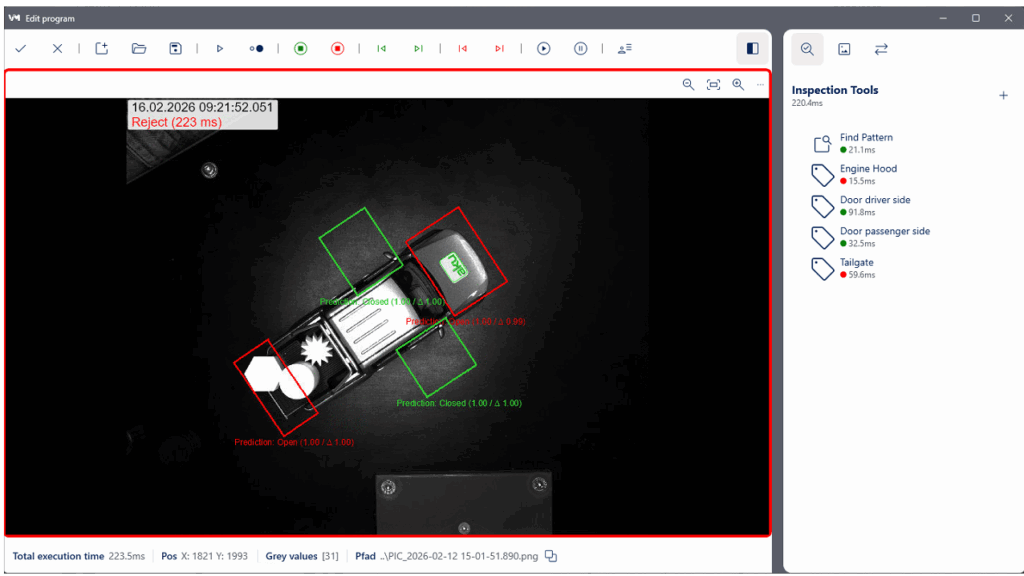
Task: Save the current program
Action: click(x=176, y=48)
